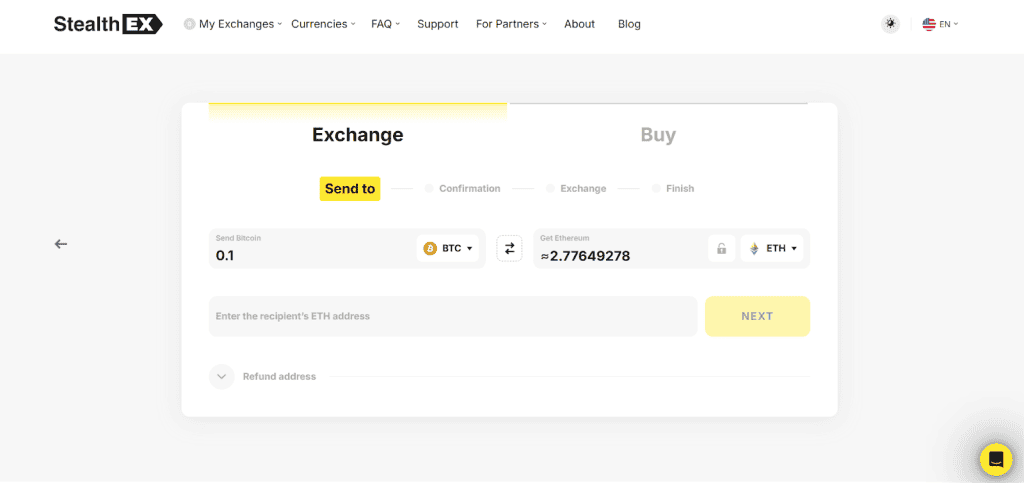Click the My Exchanges circle icon
Screen dimensions: 1024x483
point(189,24)
